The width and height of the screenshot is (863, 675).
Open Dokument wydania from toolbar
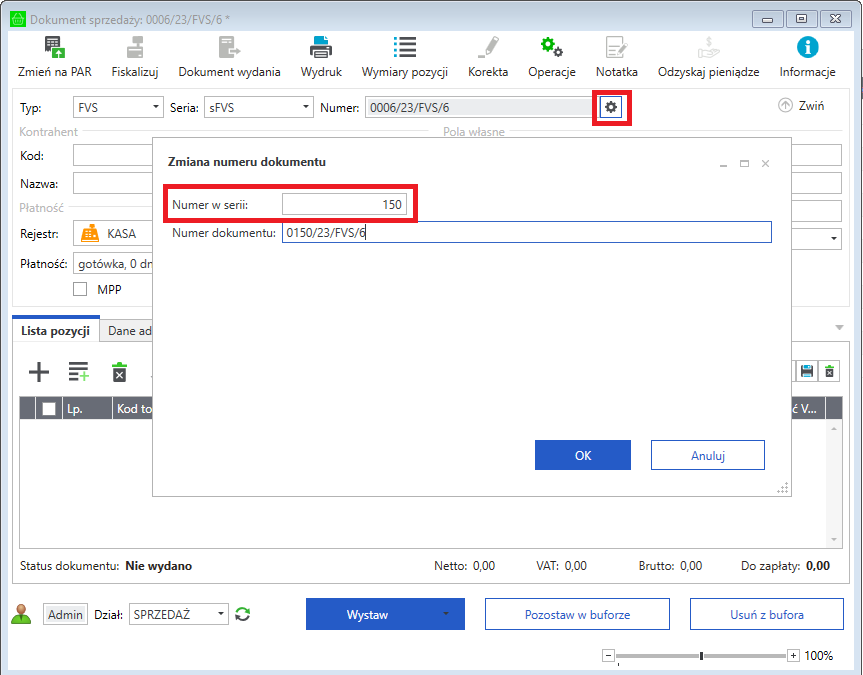pyautogui.click(x=229, y=47)
